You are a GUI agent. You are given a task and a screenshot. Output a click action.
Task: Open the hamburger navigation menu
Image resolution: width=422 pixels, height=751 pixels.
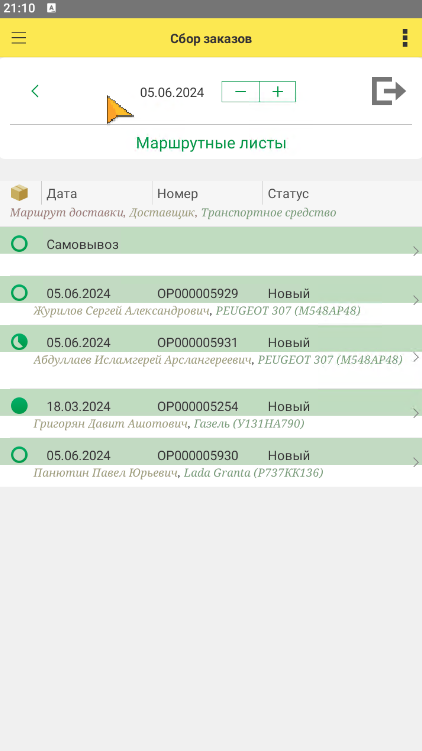coord(19,38)
